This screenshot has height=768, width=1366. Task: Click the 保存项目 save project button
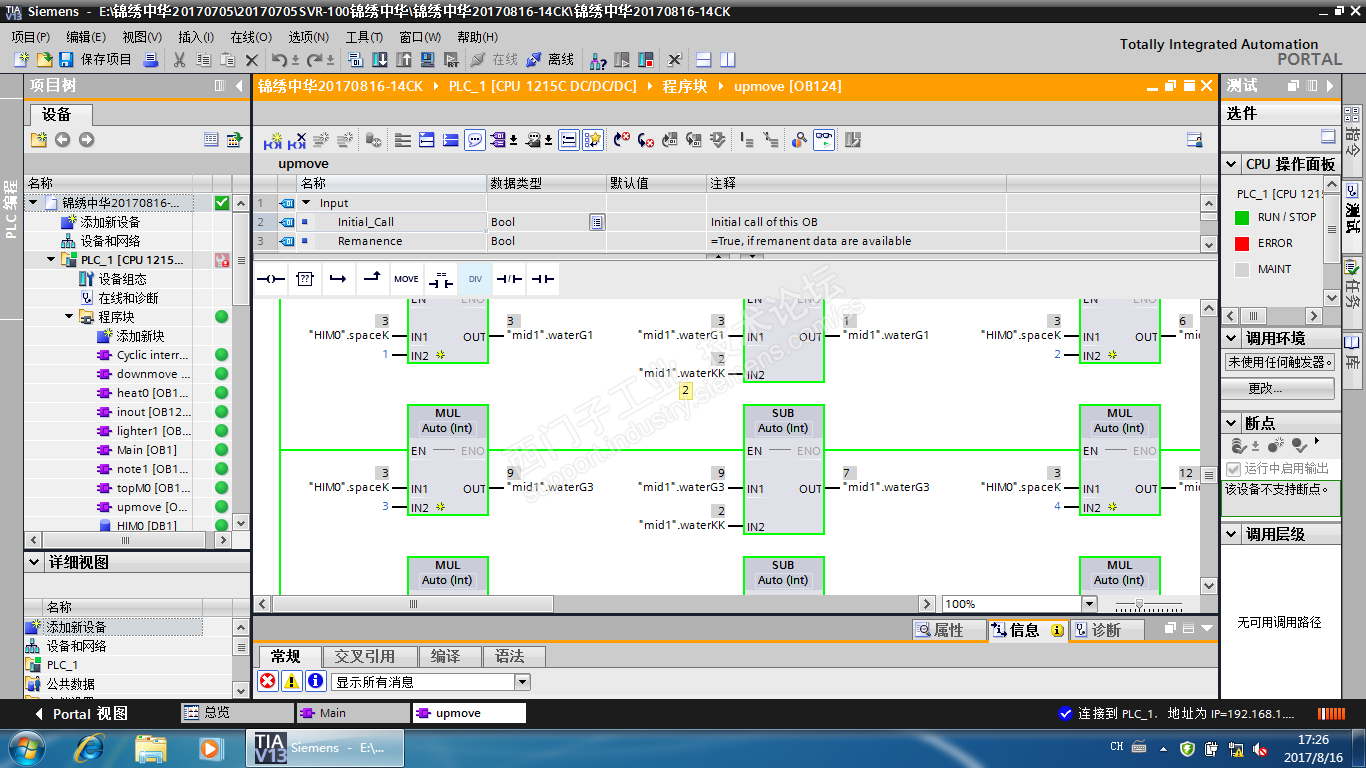coord(106,59)
